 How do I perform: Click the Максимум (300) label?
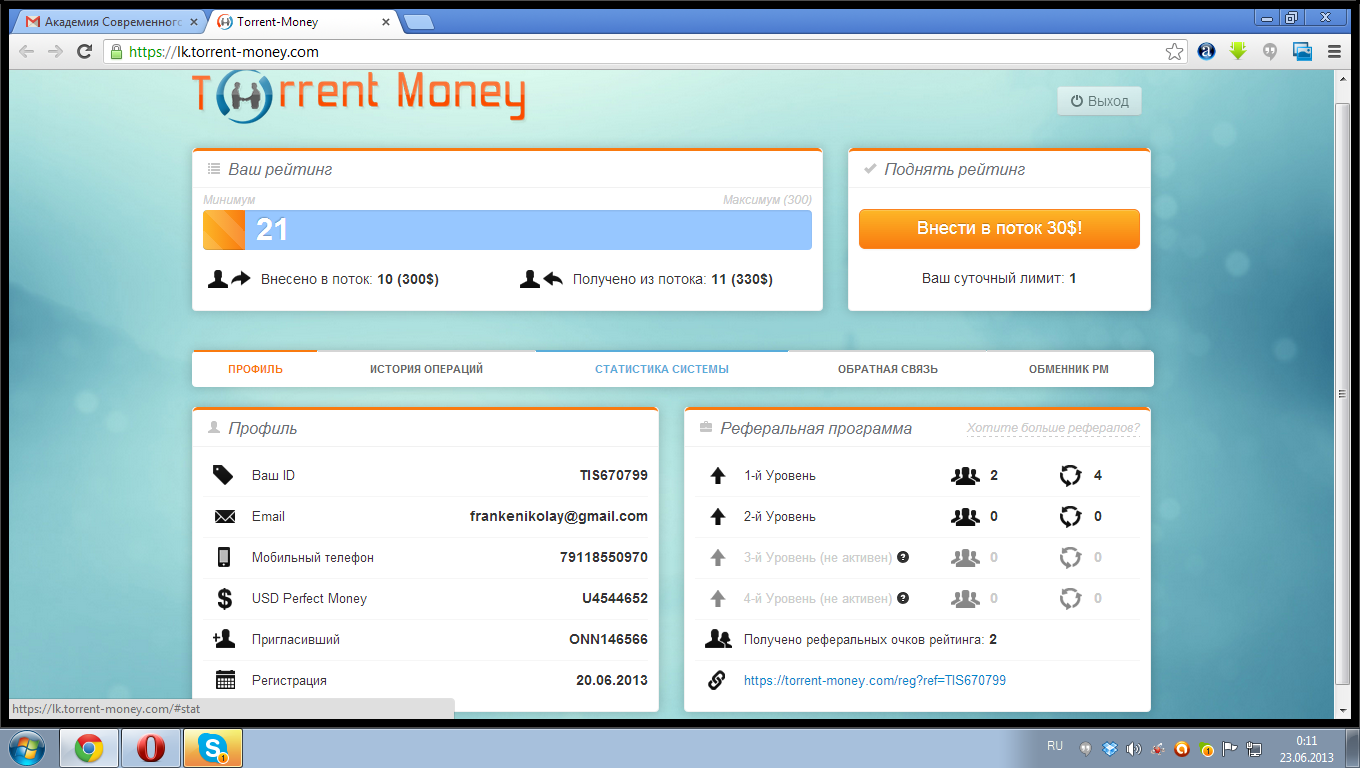(x=767, y=200)
